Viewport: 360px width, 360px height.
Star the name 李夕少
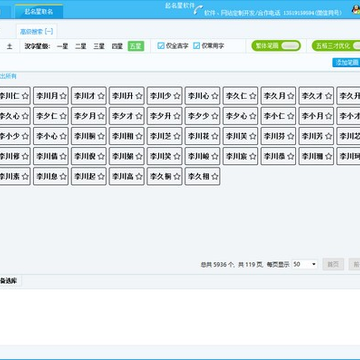[x=215, y=116]
